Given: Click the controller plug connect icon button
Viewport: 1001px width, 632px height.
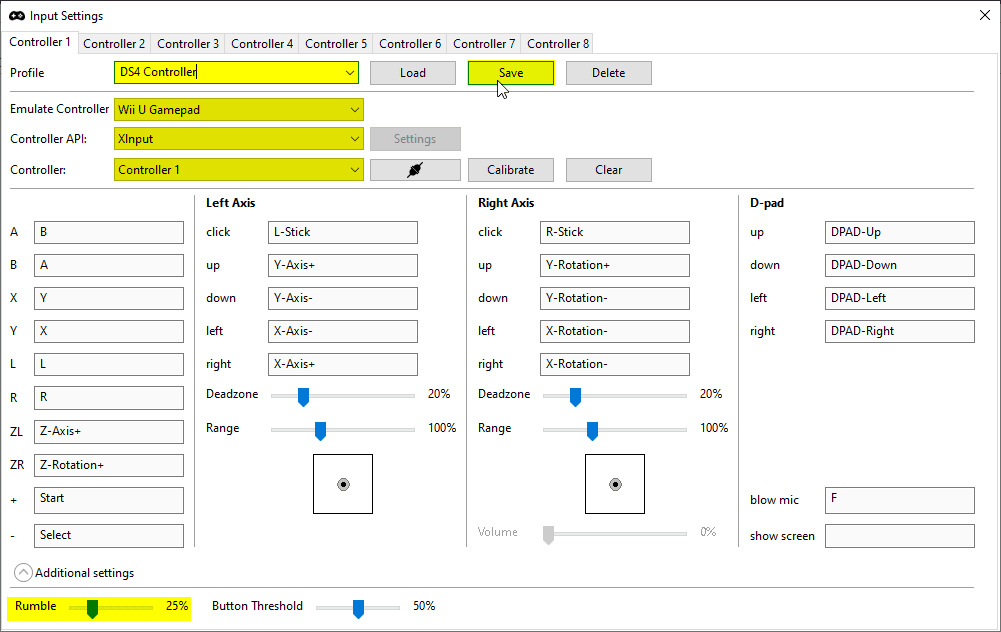Looking at the screenshot, I should tap(415, 170).
